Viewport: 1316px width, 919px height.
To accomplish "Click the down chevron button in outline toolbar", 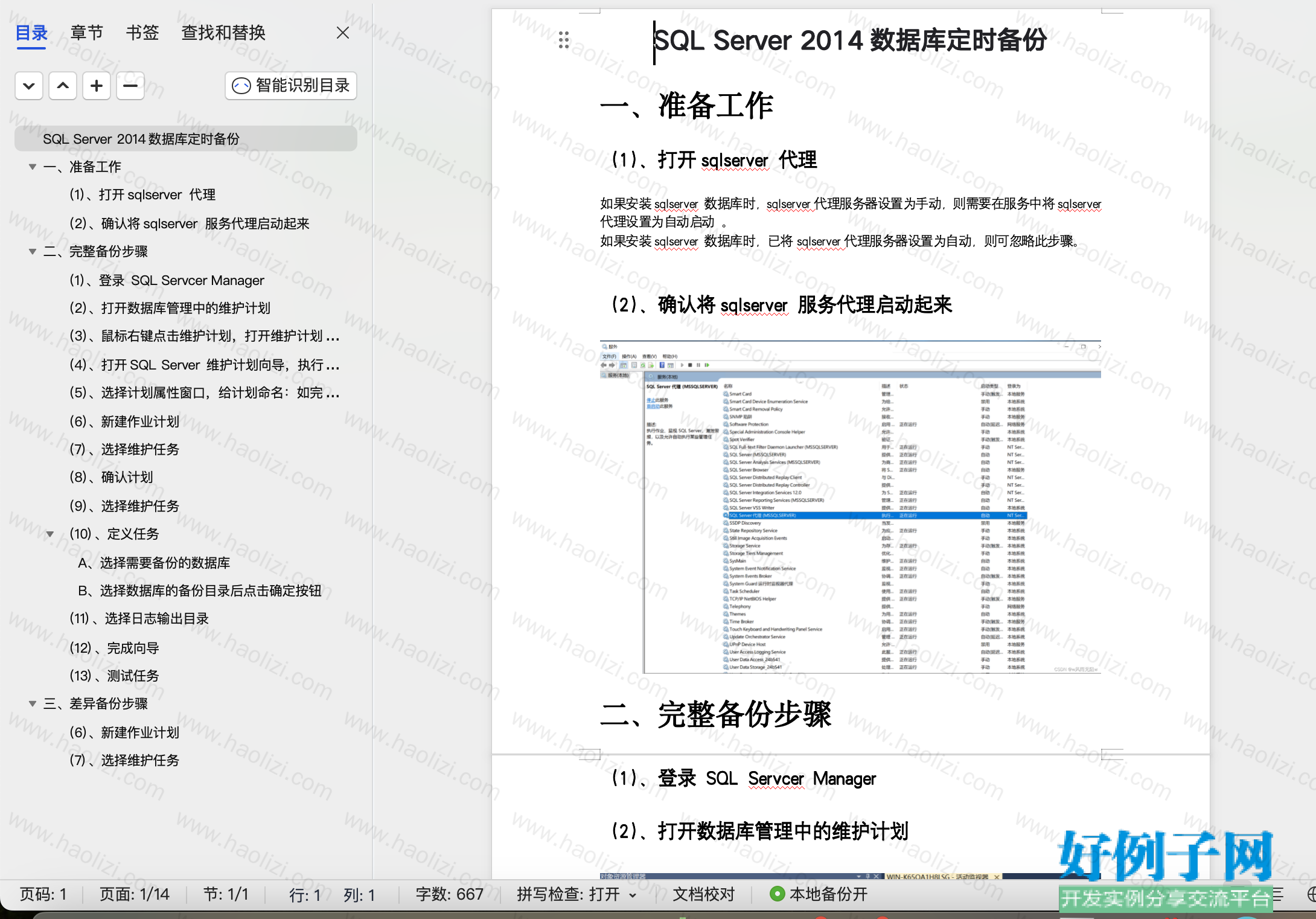I will pyautogui.click(x=29, y=86).
